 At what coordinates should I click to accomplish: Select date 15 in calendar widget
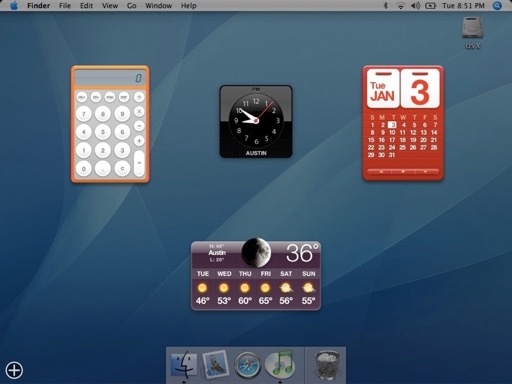click(371, 140)
